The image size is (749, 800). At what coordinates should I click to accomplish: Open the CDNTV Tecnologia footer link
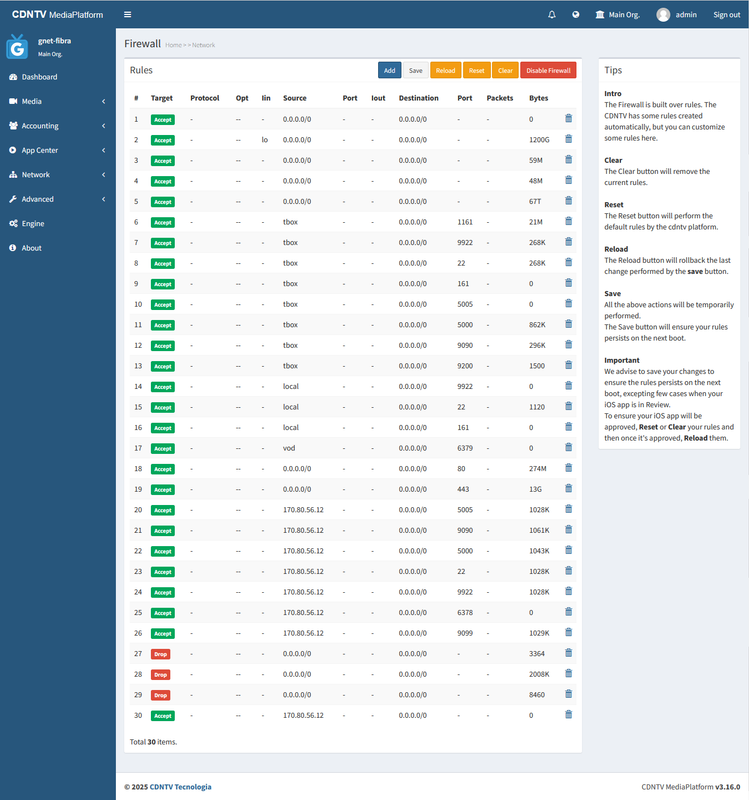click(180, 787)
